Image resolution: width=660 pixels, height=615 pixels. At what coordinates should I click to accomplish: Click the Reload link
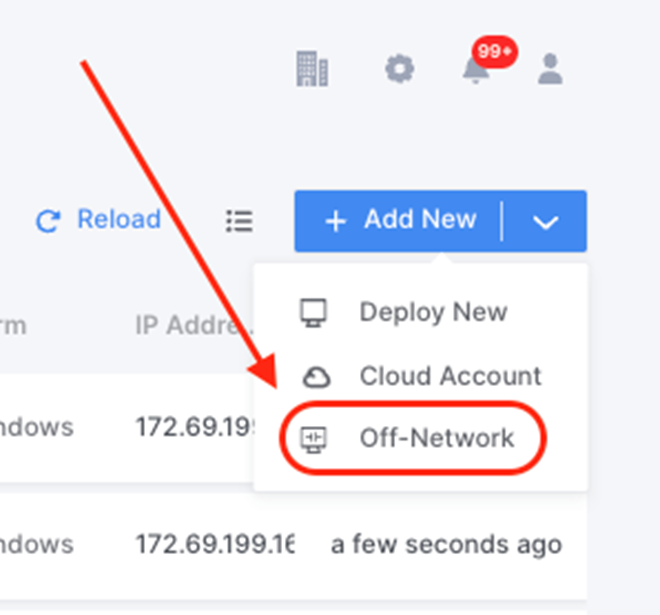click(98, 220)
